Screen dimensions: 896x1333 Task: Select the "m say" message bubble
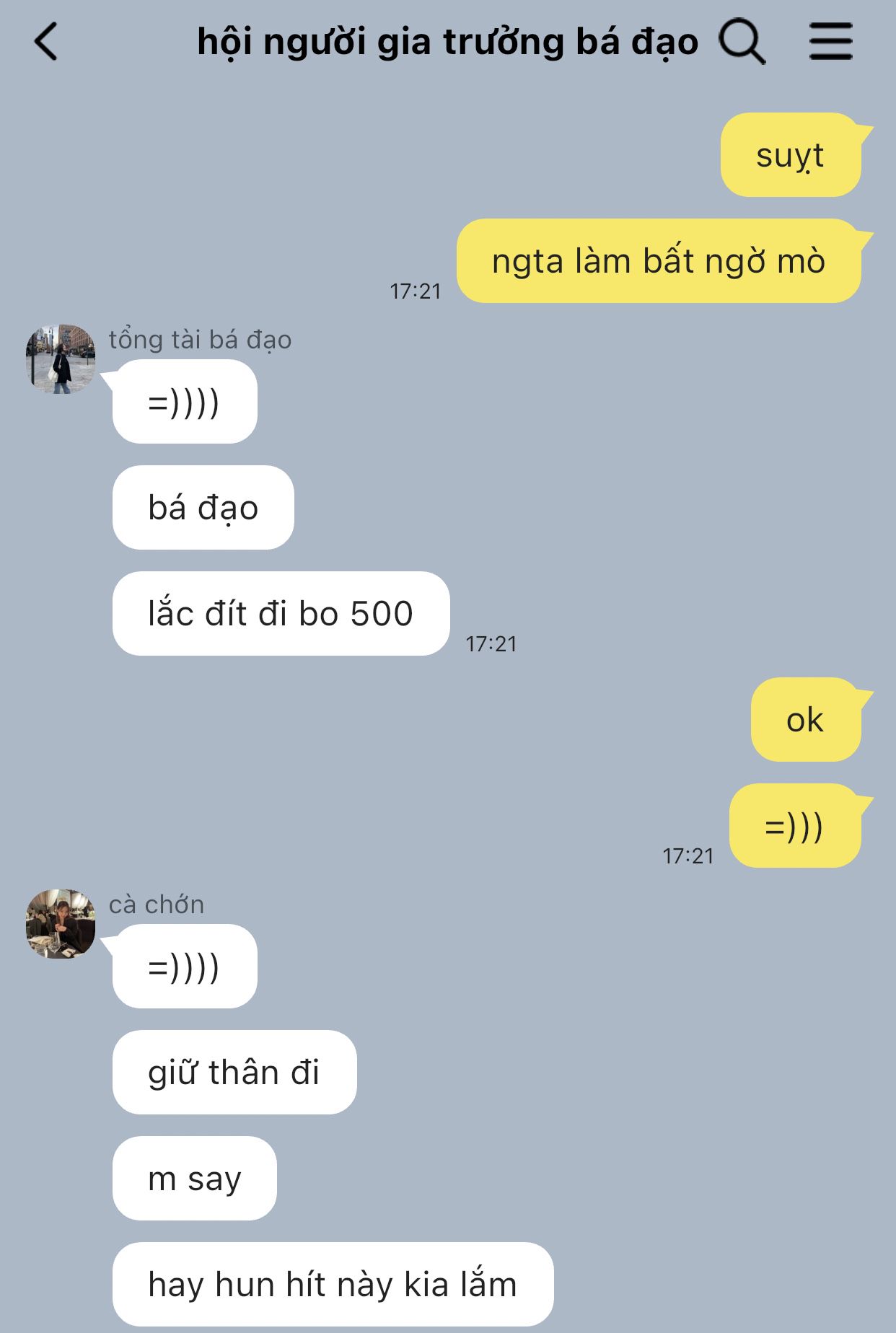pyautogui.click(x=195, y=1178)
